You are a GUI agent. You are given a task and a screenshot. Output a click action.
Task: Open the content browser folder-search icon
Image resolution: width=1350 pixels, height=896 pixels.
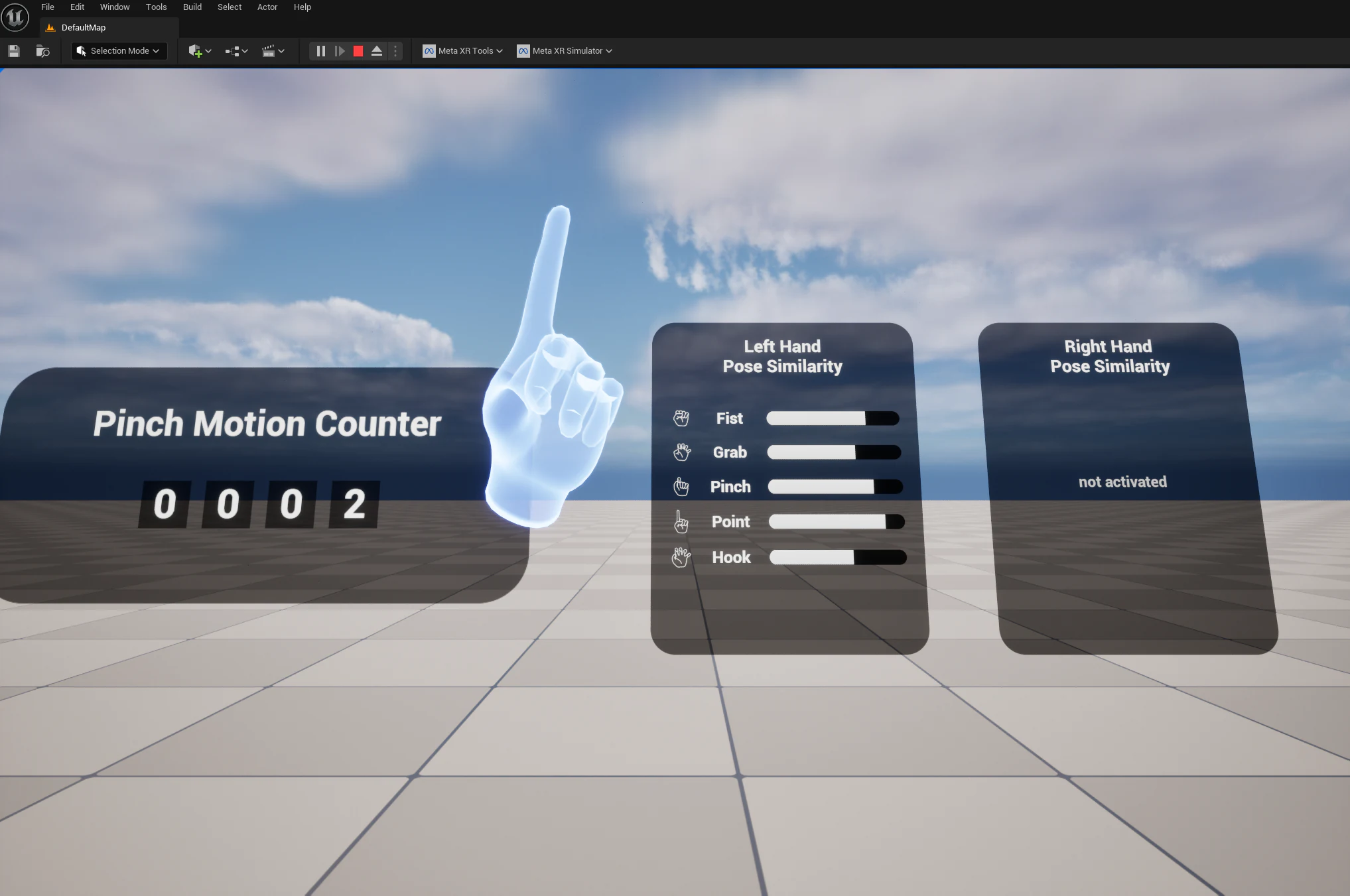click(43, 51)
